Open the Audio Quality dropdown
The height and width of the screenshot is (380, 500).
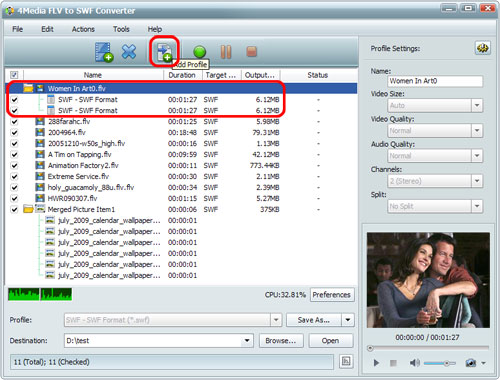click(477, 156)
